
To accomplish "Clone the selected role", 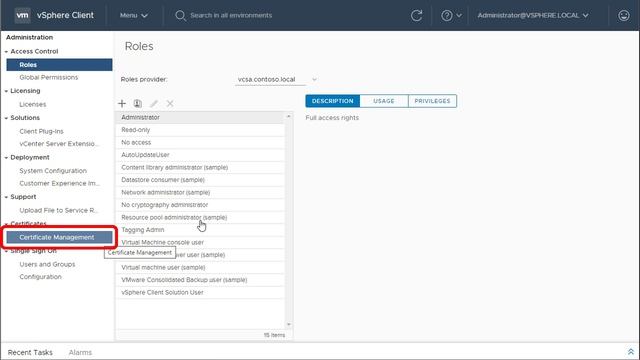I will [x=138, y=104].
